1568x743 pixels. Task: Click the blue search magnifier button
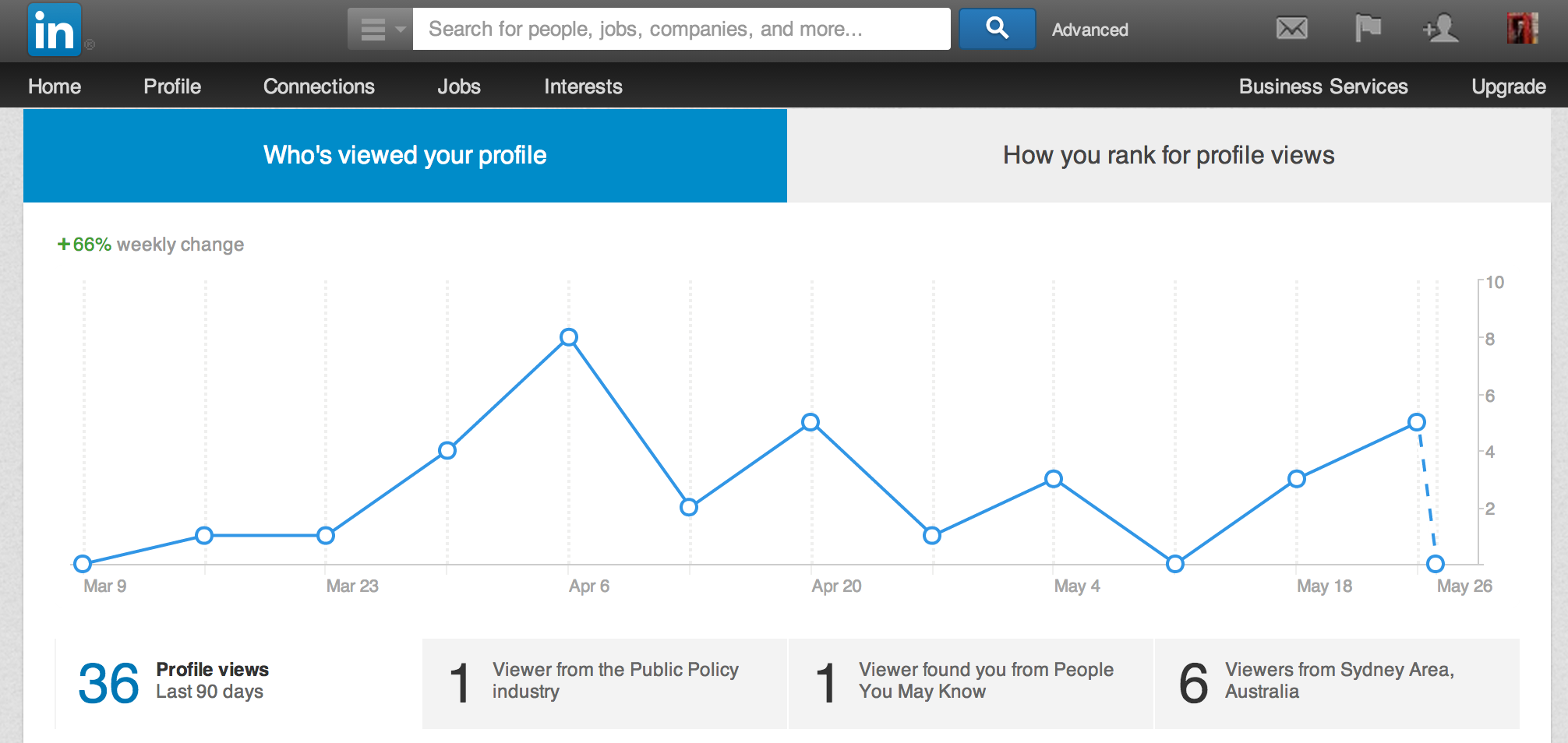997,29
